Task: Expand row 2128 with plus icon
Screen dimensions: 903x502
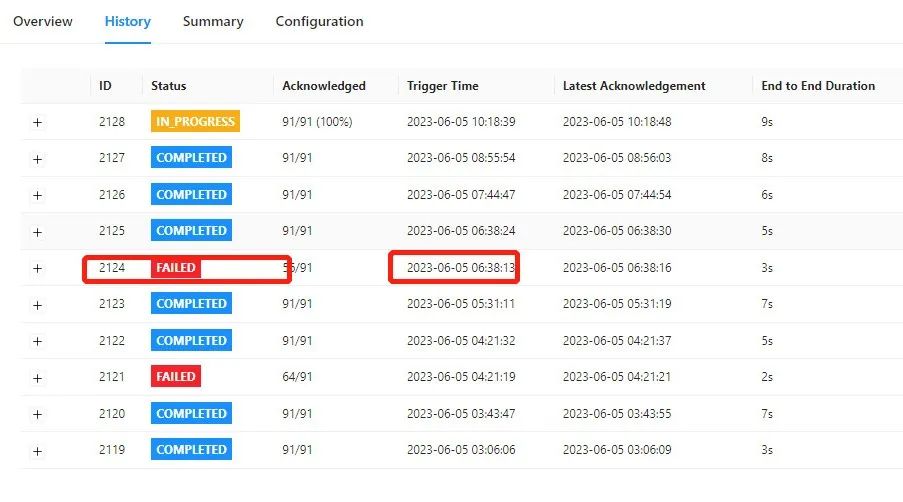Action: pos(38,122)
